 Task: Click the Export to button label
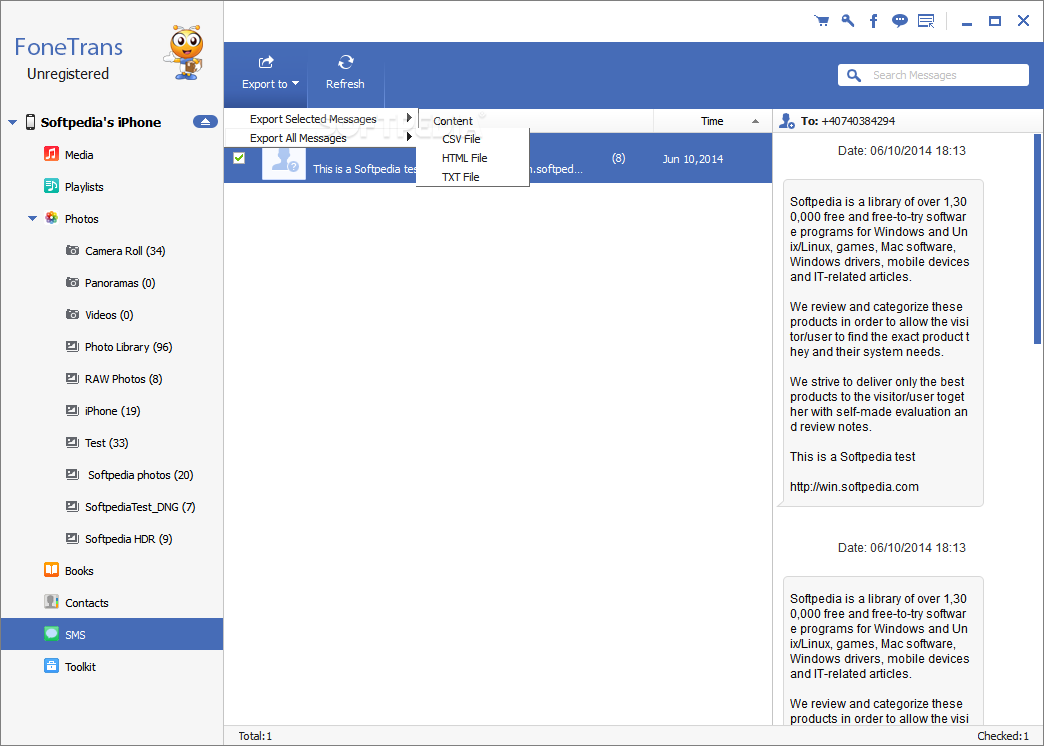coord(264,84)
